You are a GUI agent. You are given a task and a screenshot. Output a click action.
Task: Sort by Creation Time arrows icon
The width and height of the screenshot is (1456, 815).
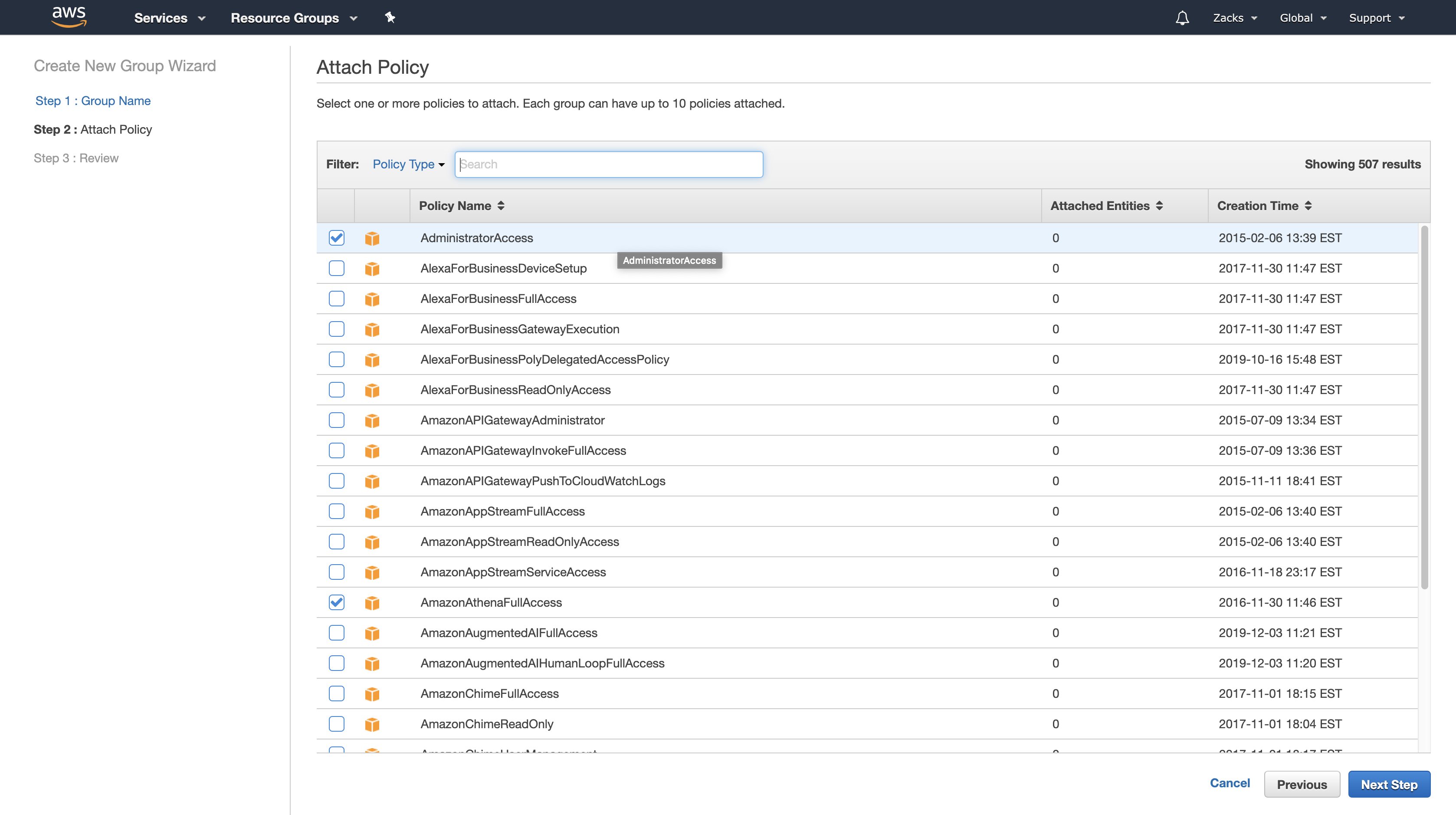tap(1308, 206)
